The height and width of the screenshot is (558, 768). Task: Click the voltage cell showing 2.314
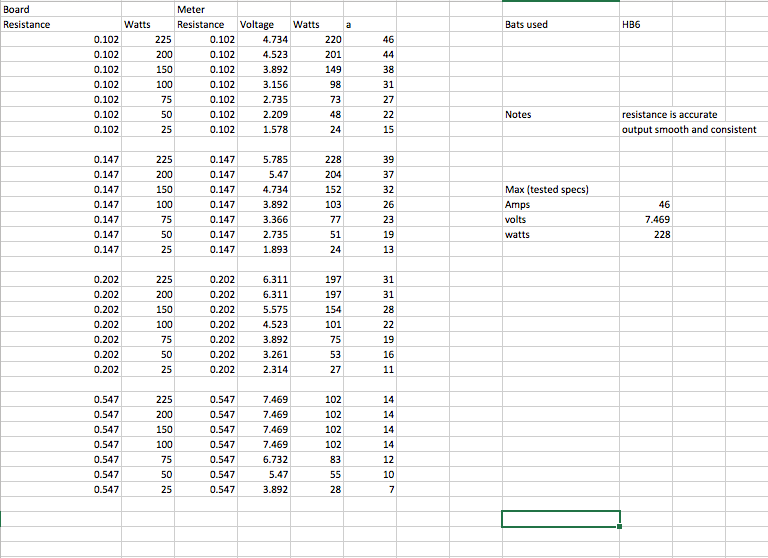click(x=263, y=370)
